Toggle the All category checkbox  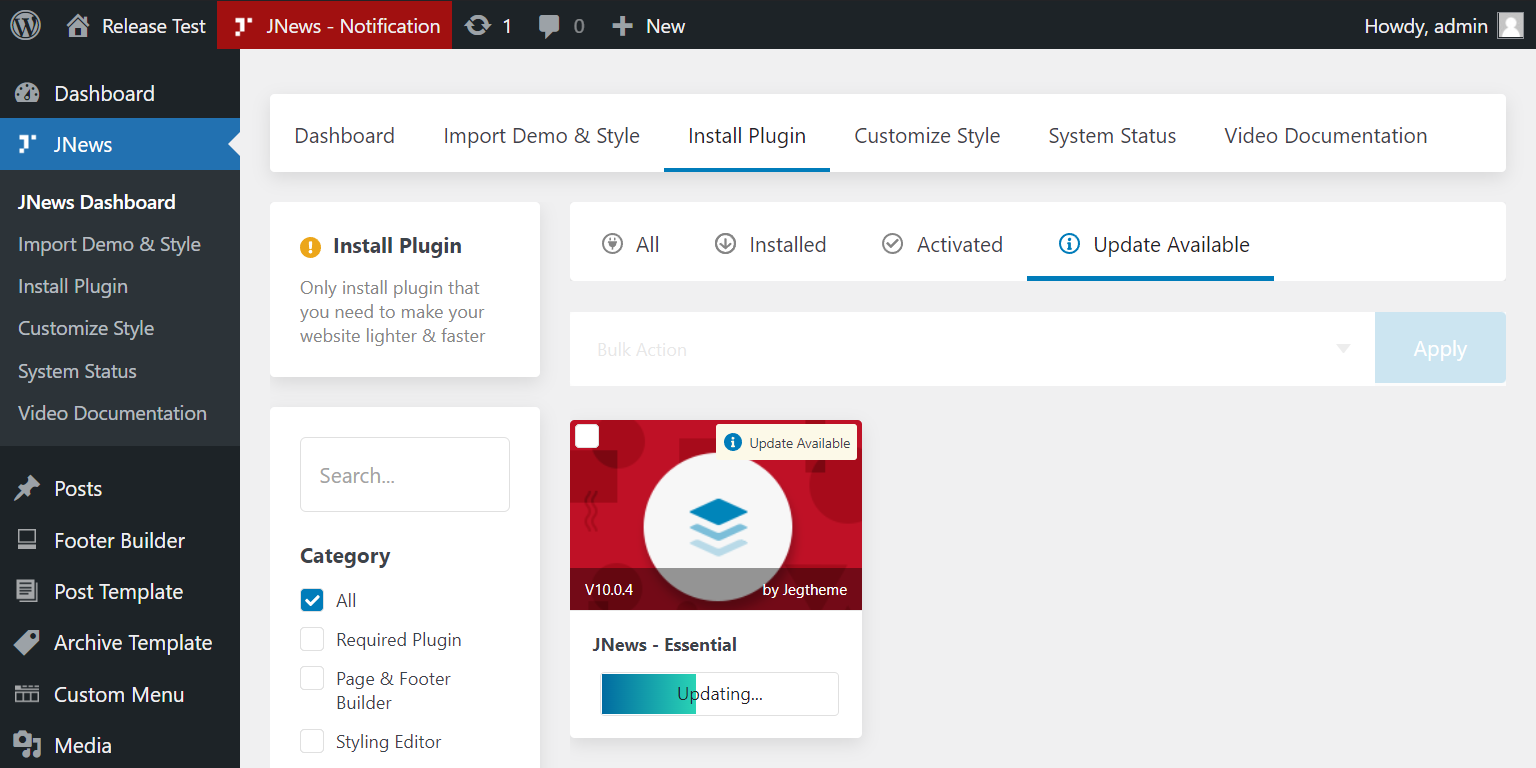(312, 600)
